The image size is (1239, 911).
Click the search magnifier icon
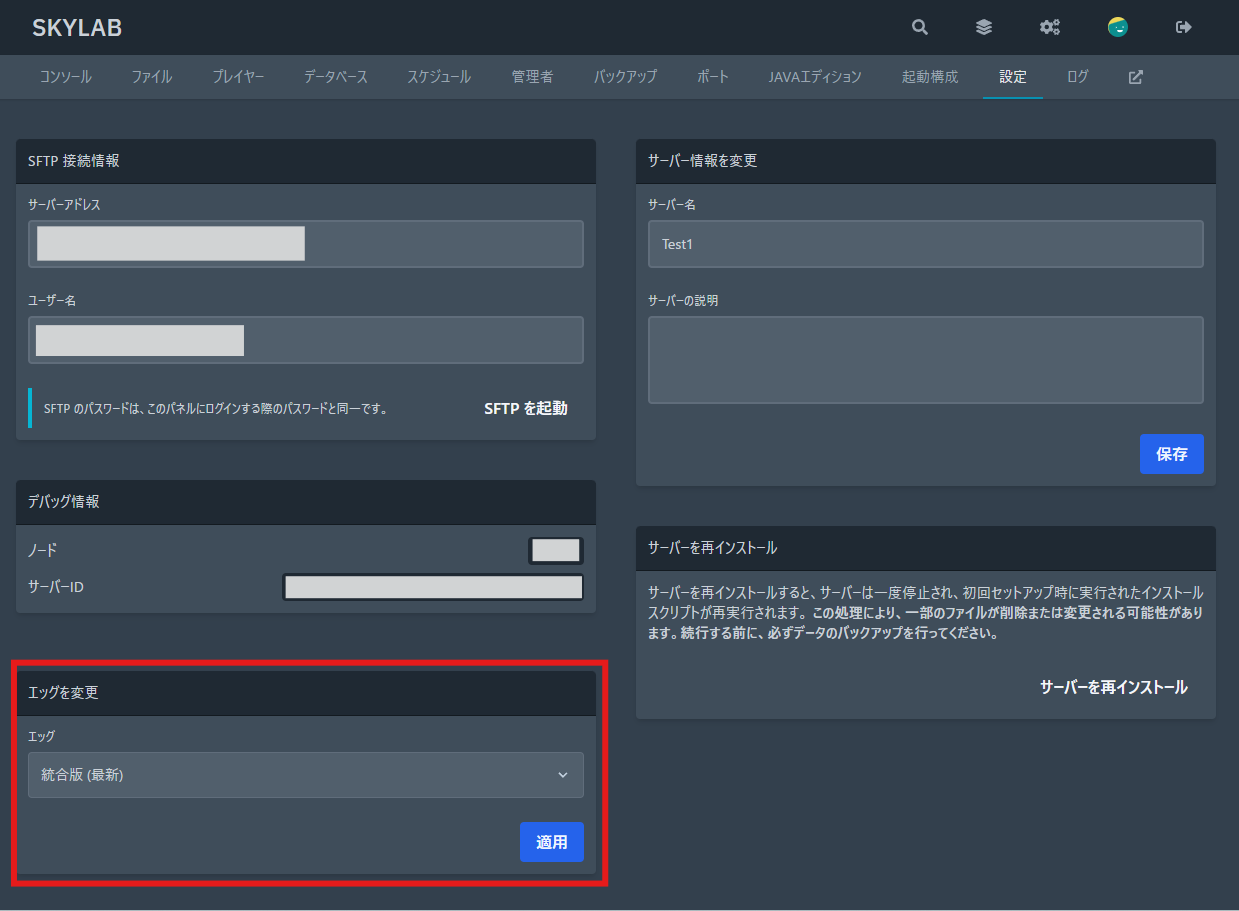920,28
